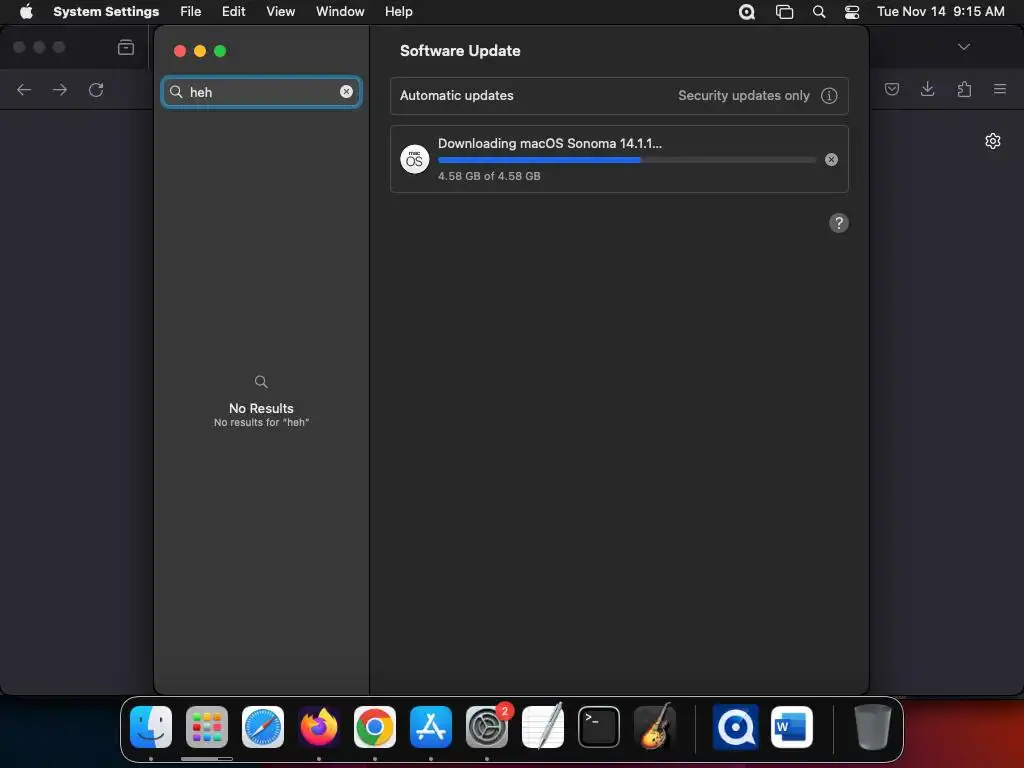The height and width of the screenshot is (768, 1024).
Task: Open the Edit menu
Action: (233, 12)
